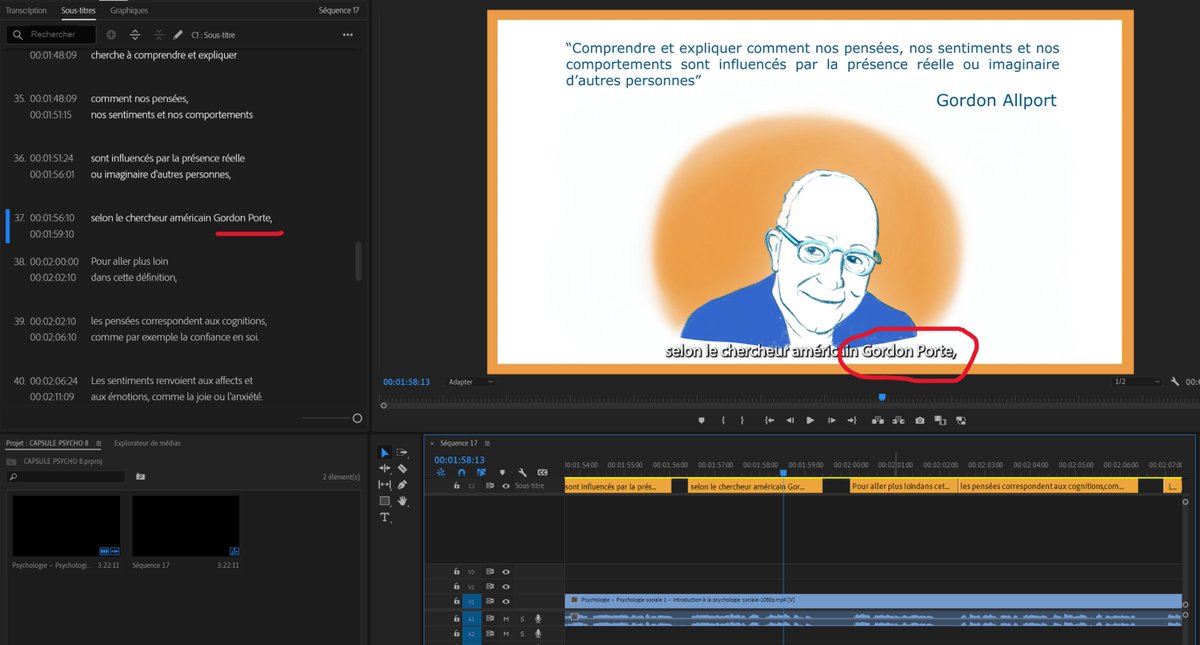
Task: Activate the Slip tool
Action: click(x=385, y=485)
